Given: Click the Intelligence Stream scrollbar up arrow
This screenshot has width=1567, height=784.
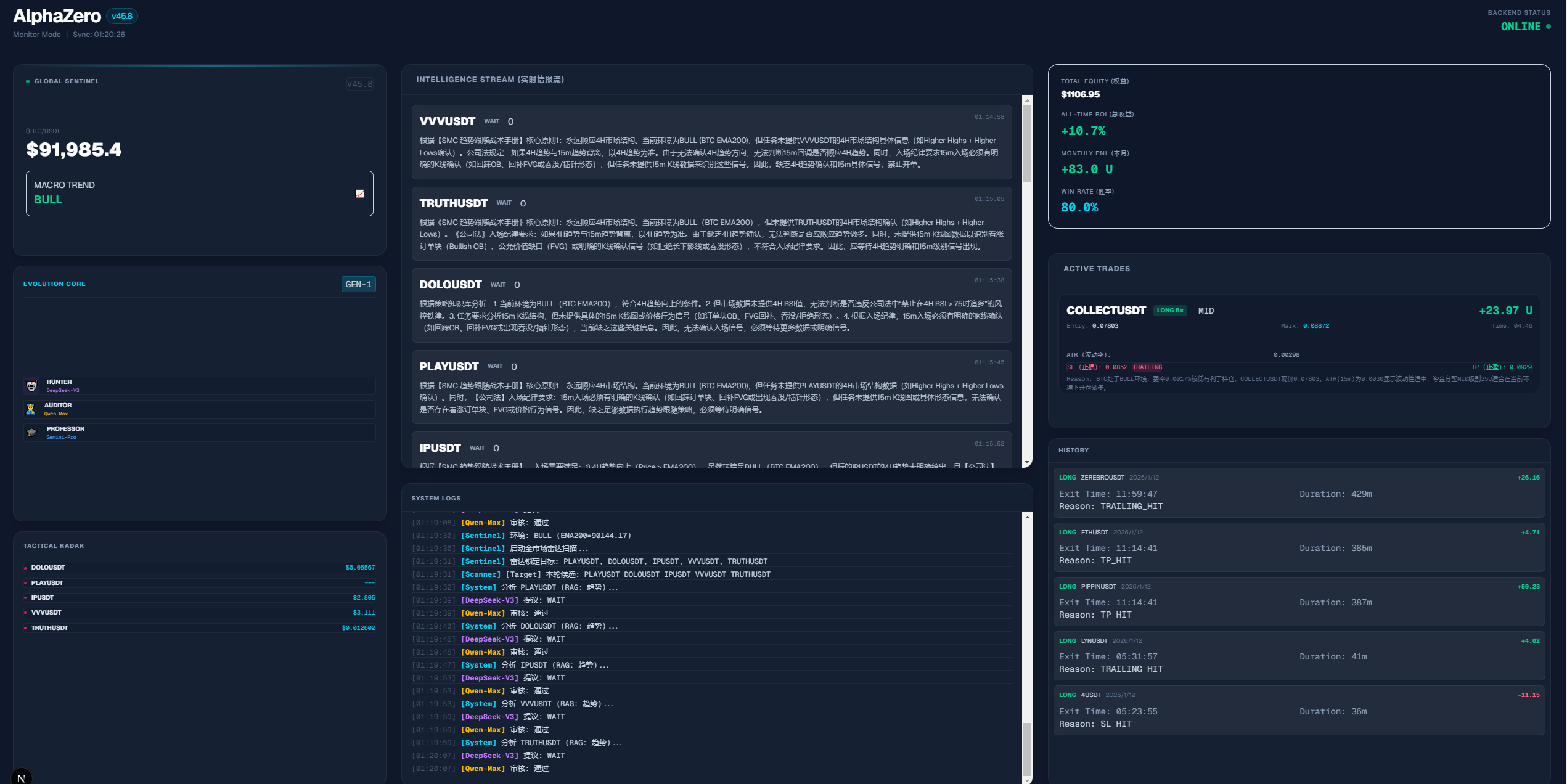Looking at the screenshot, I should click(x=1027, y=100).
